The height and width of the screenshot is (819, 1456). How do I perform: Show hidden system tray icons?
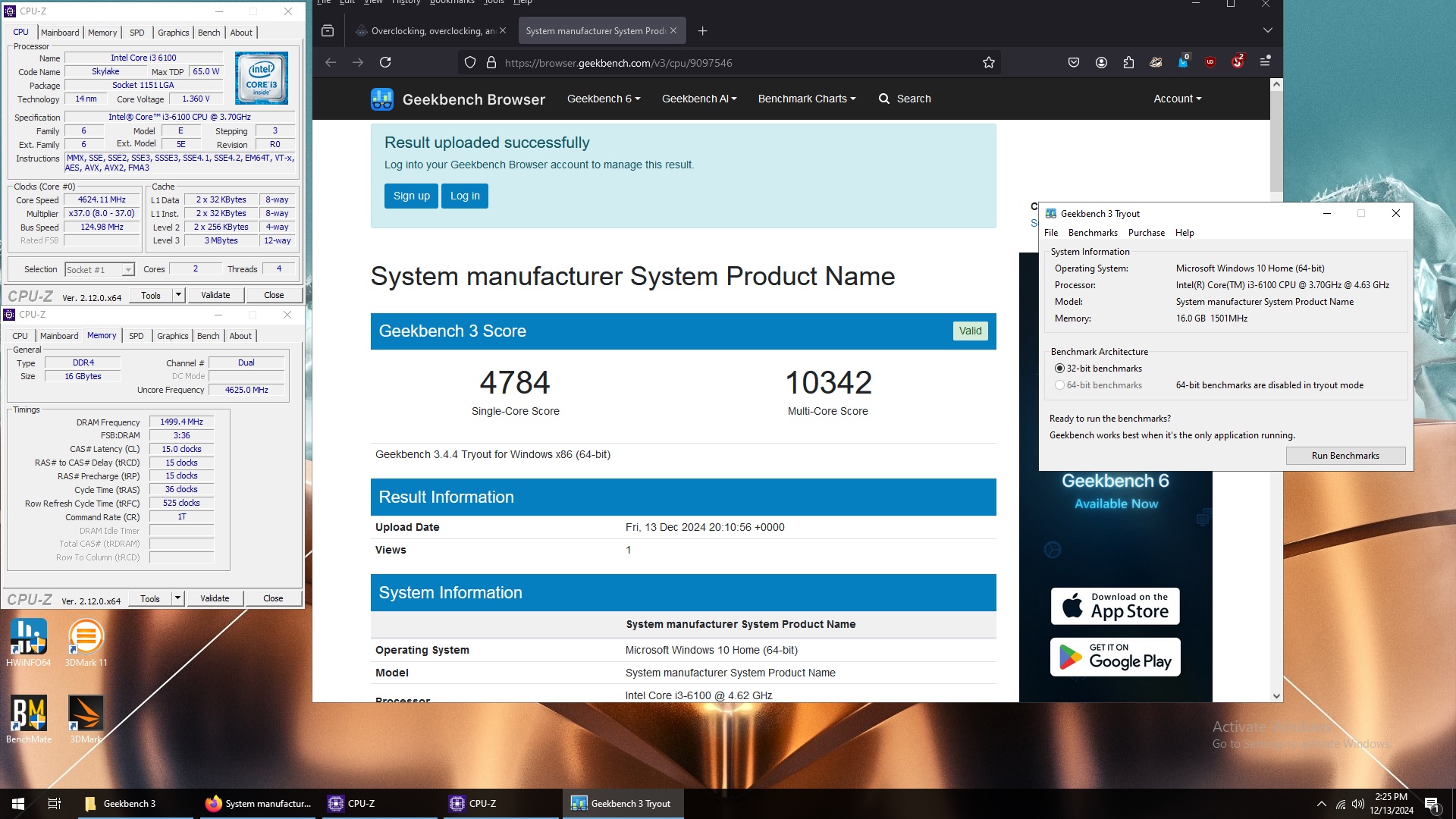1321,804
